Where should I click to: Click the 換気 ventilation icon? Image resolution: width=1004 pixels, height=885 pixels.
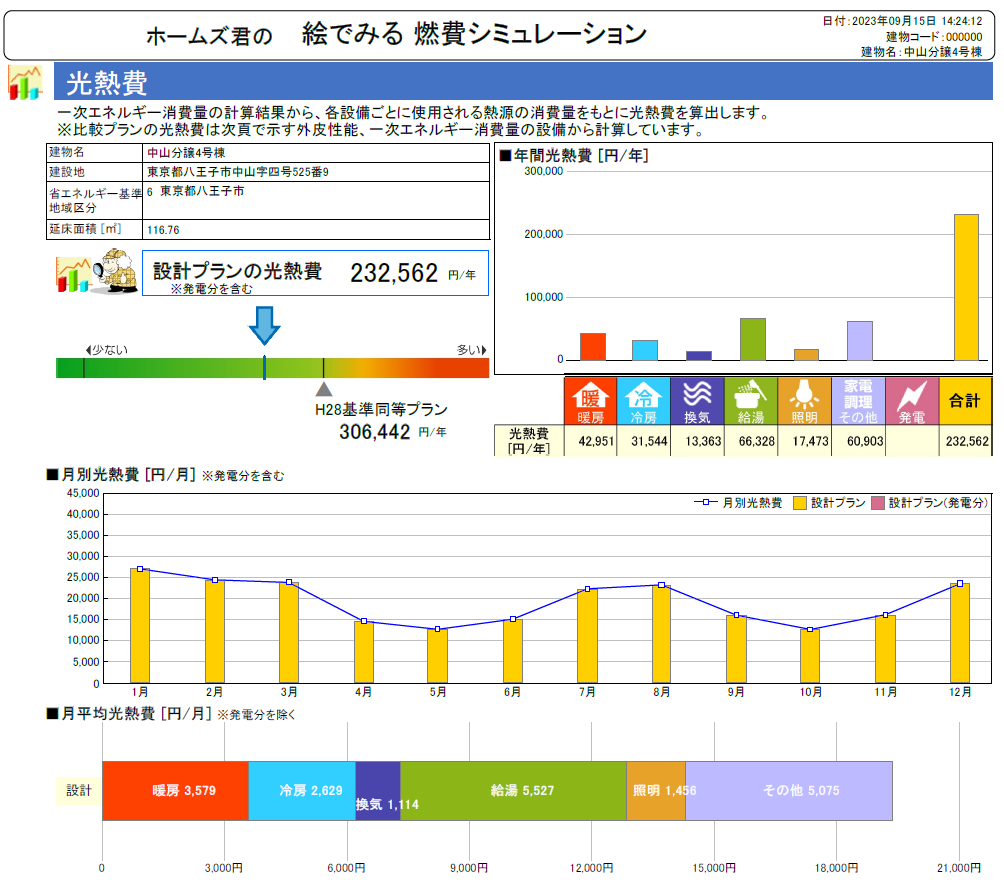tap(697, 400)
